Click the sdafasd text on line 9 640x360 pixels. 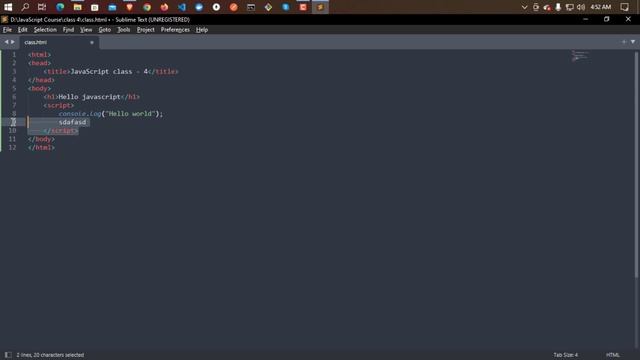(x=72, y=122)
